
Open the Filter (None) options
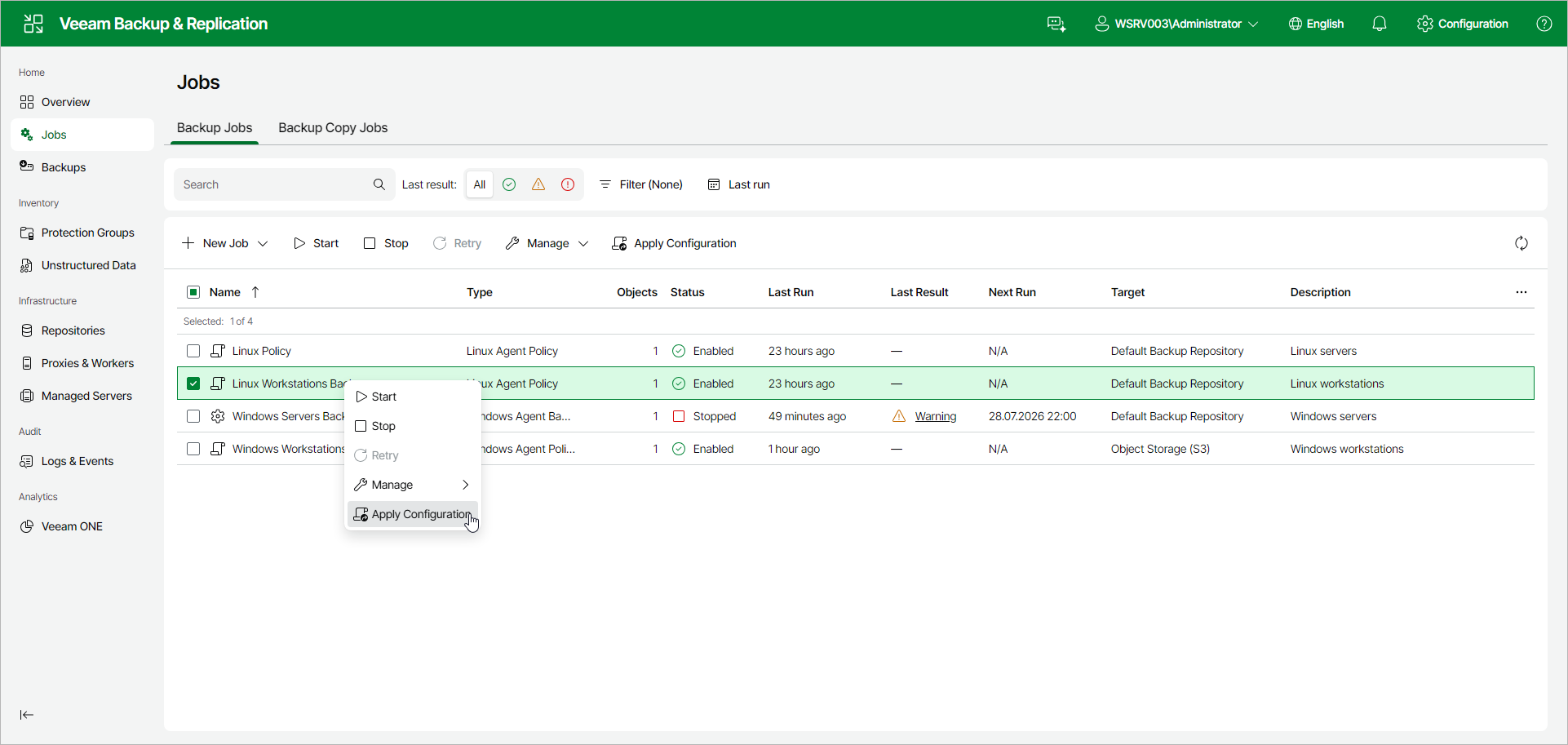coord(641,184)
